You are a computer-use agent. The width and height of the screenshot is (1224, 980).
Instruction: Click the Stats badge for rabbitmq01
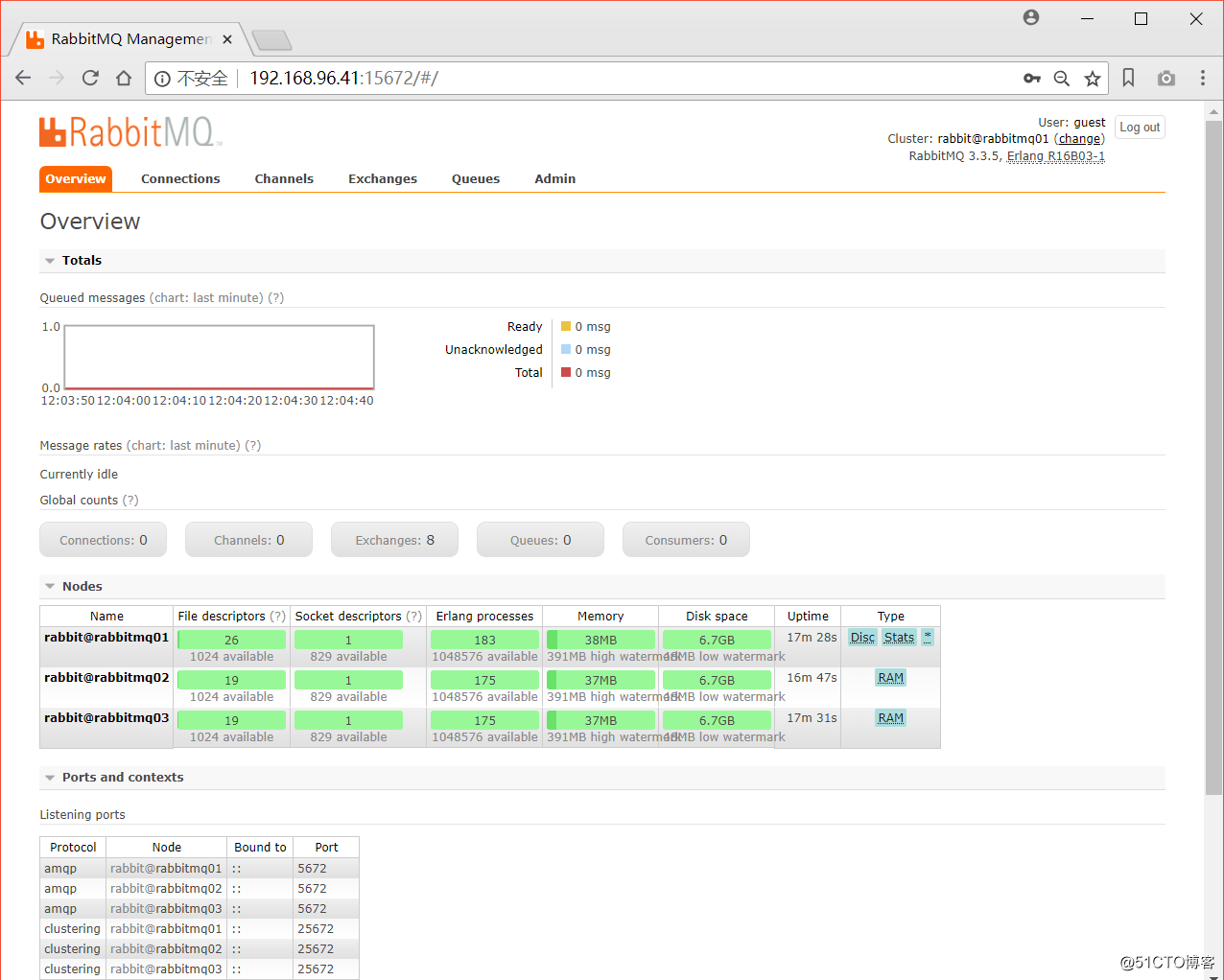coord(899,638)
